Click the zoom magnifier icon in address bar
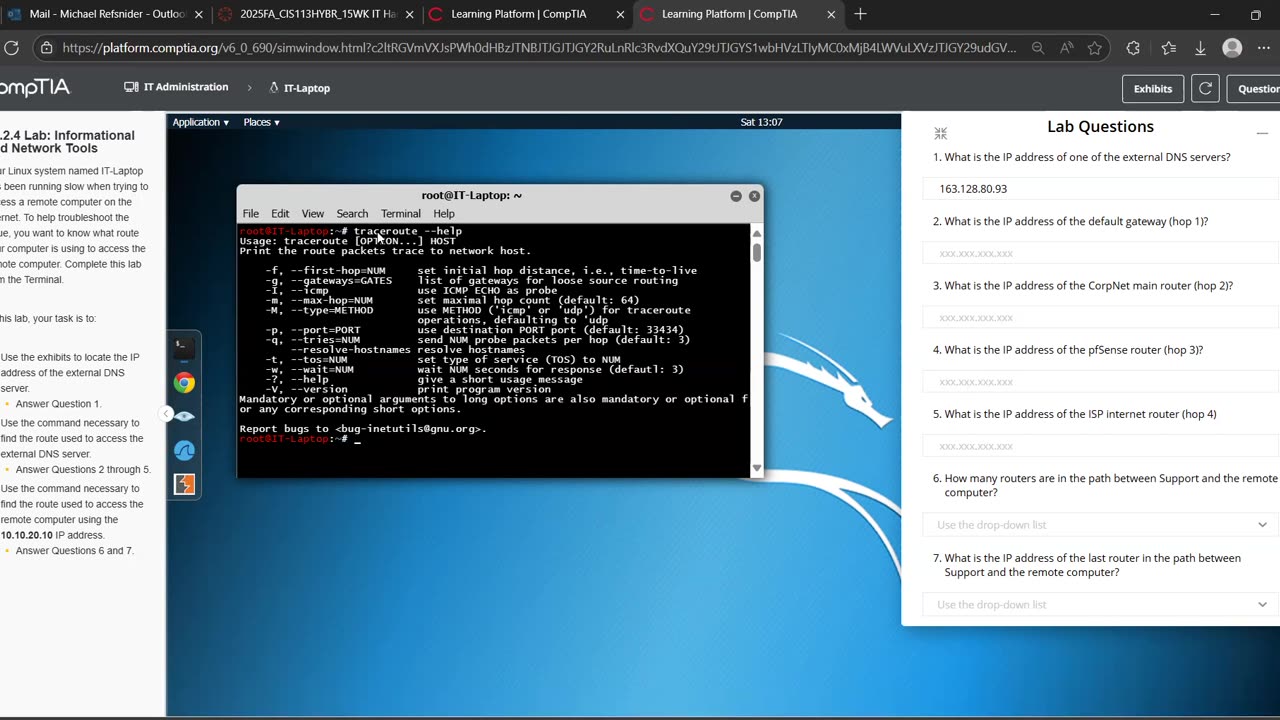The width and height of the screenshot is (1280, 720). click(x=1038, y=47)
